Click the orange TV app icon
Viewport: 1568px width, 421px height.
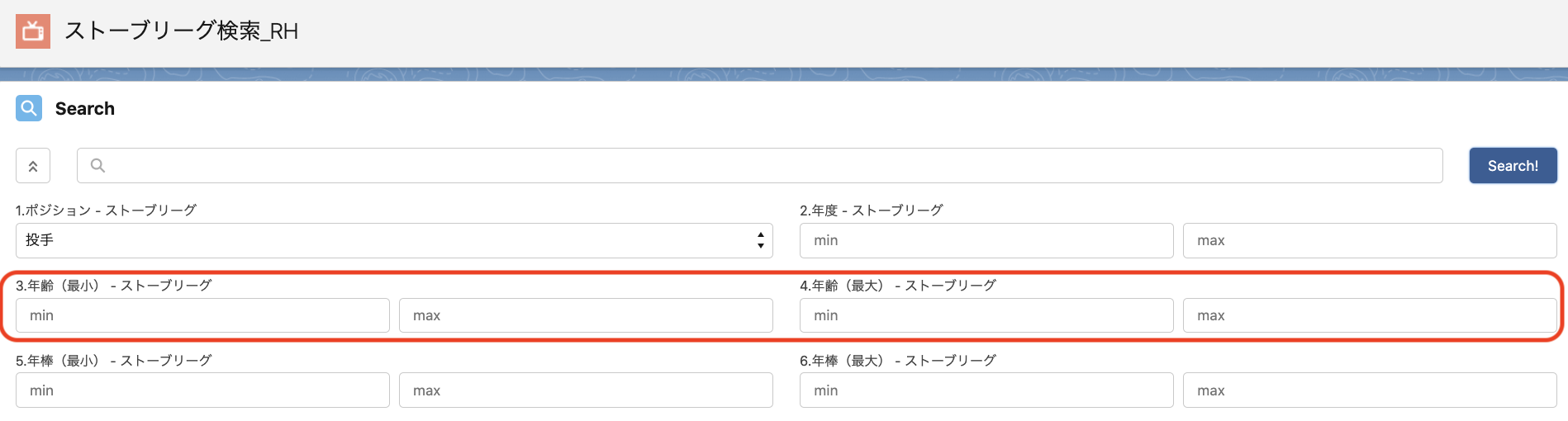tap(33, 31)
